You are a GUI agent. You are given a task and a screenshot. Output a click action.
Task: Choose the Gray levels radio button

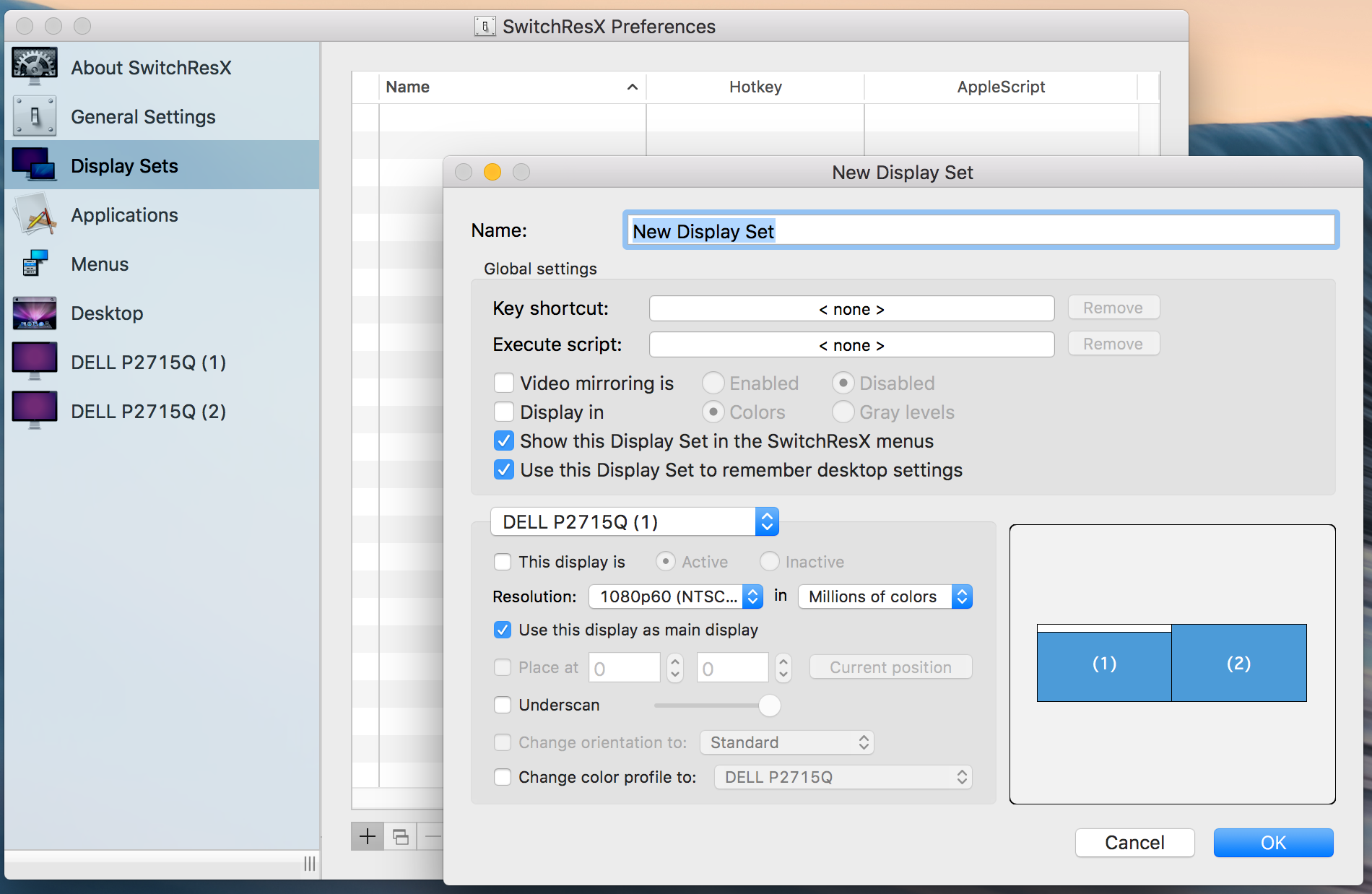coord(843,412)
